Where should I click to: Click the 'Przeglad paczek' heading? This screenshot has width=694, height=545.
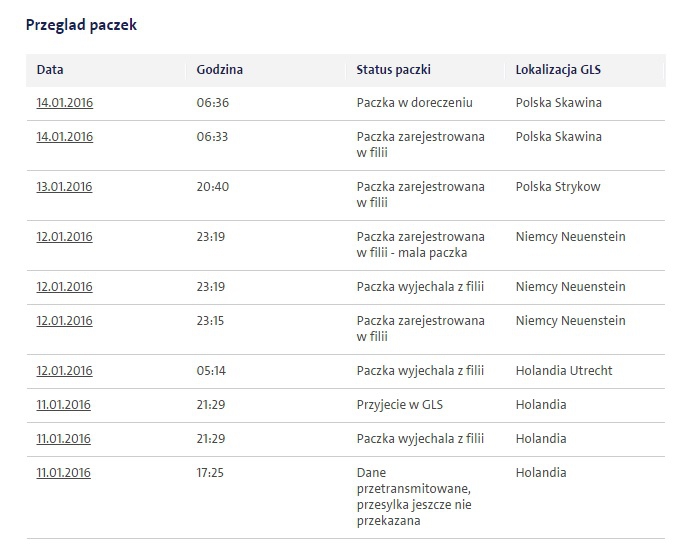(81, 25)
